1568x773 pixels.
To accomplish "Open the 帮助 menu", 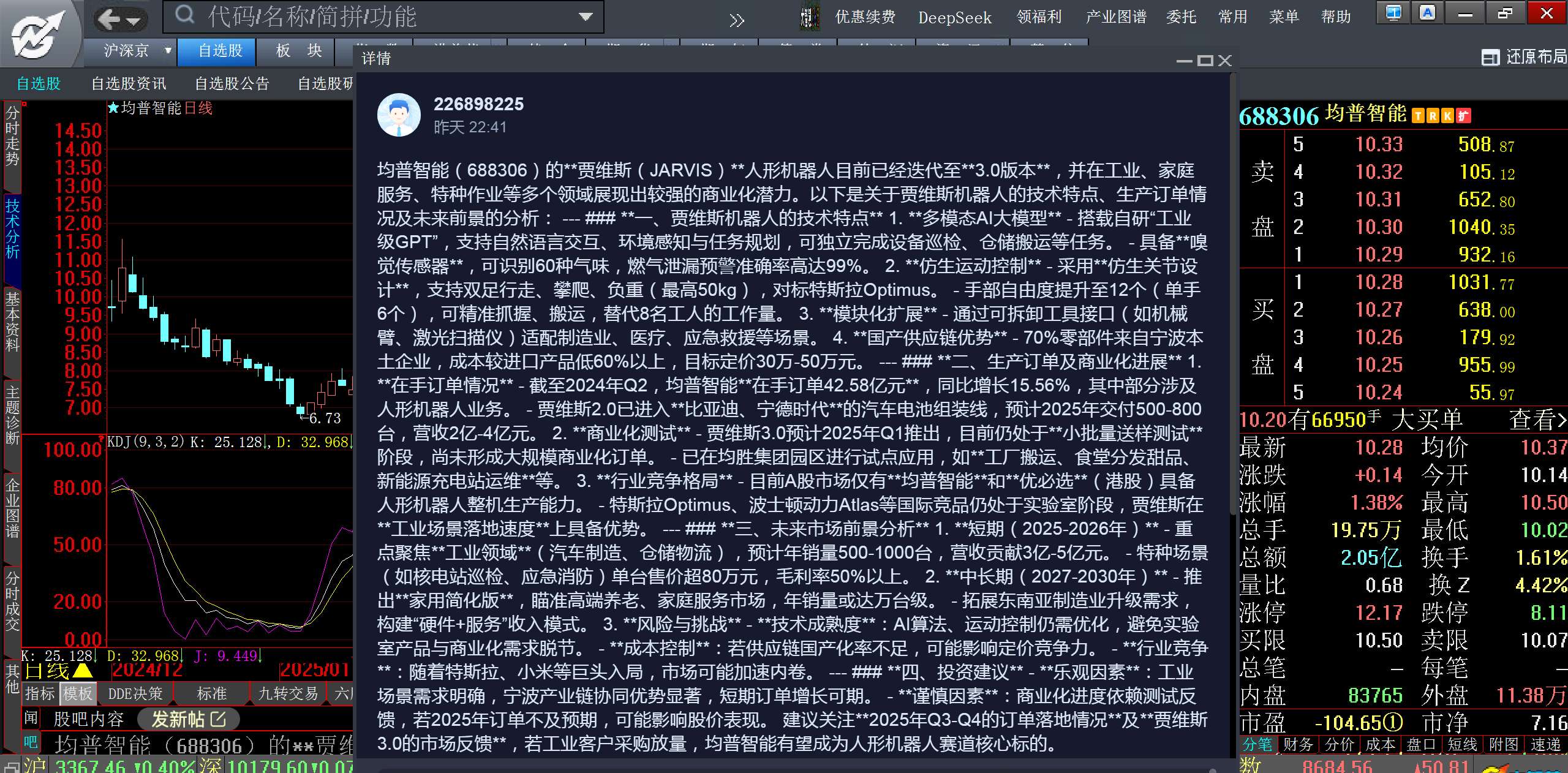I will point(1336,17).
